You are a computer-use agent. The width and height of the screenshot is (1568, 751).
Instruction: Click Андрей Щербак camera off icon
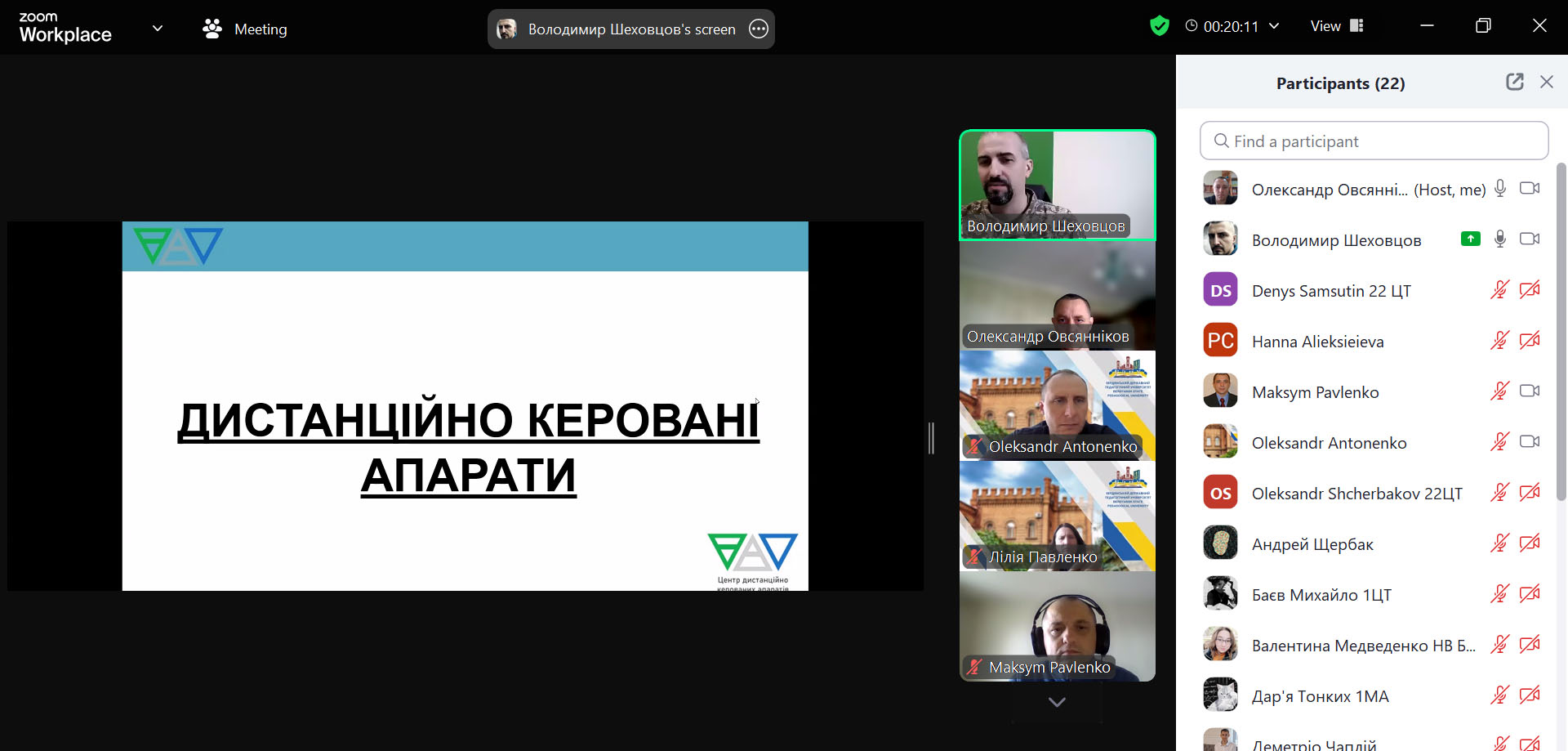point(1530,543)
